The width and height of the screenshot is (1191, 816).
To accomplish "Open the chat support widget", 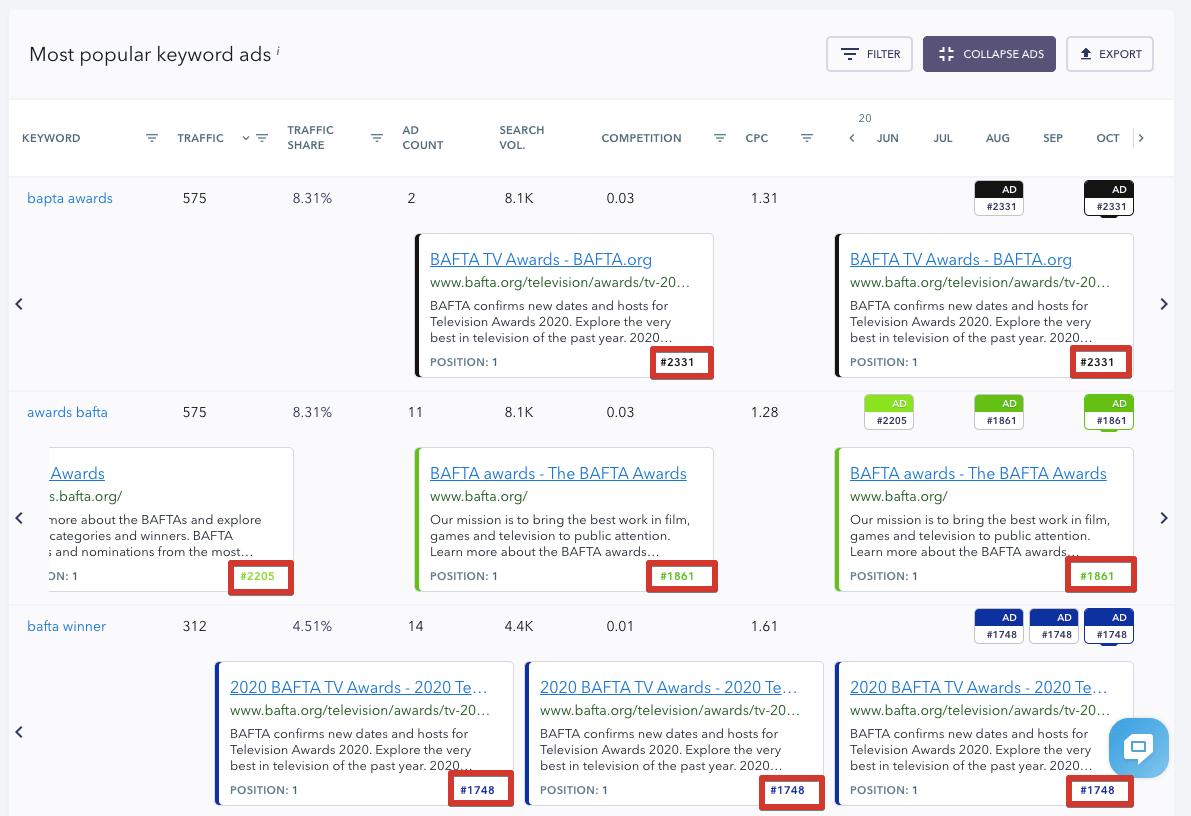I will [1139, 748].
